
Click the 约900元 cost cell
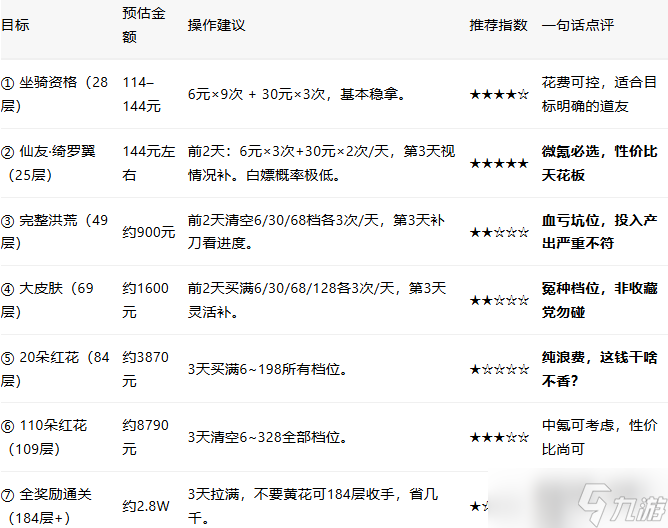click(148, 232)
